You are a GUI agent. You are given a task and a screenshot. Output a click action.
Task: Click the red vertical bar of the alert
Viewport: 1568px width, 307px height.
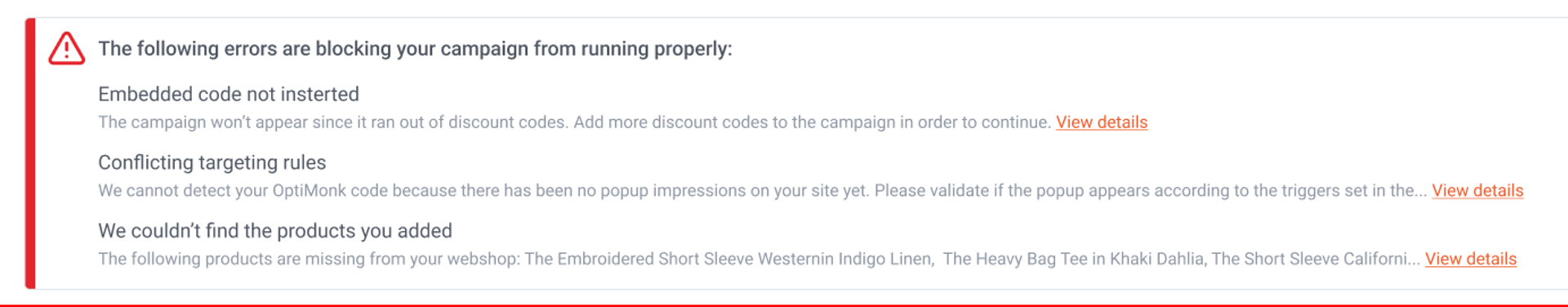(x=30, y=153)
